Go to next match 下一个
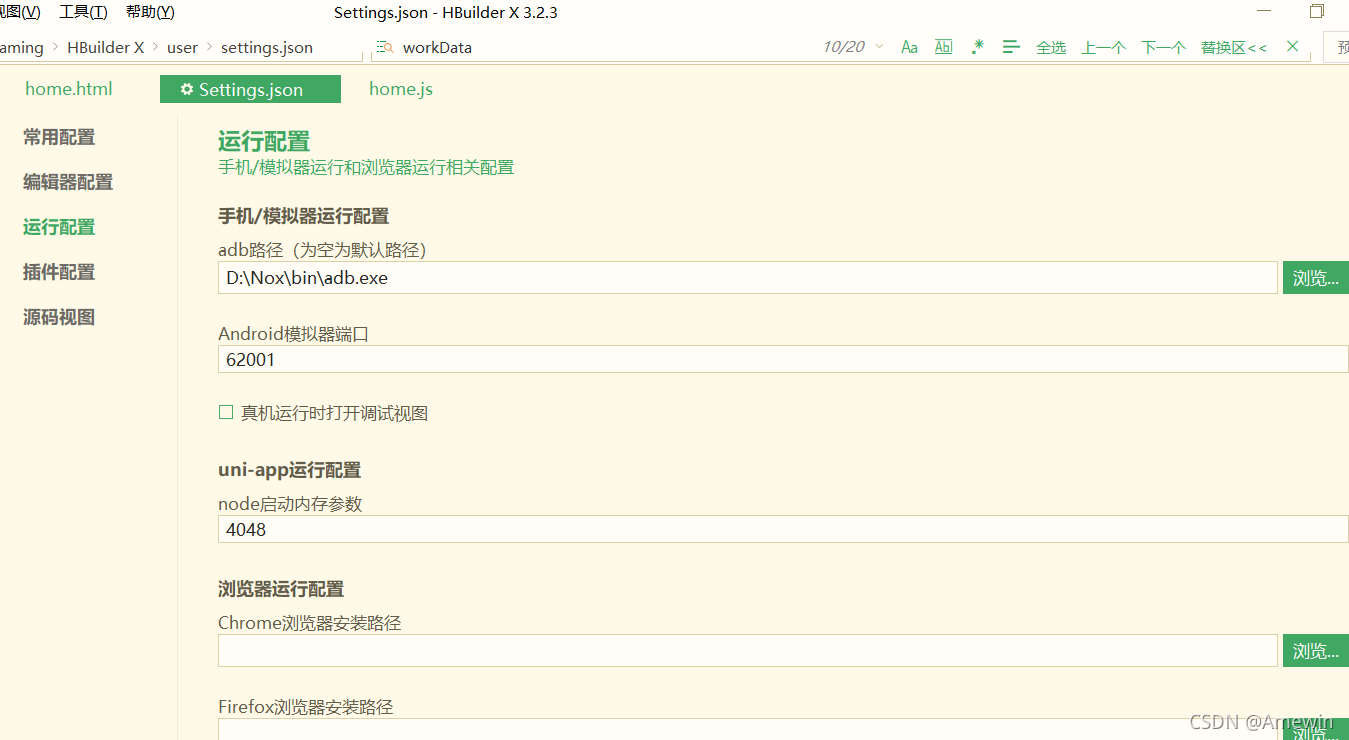 (1164, 47)
